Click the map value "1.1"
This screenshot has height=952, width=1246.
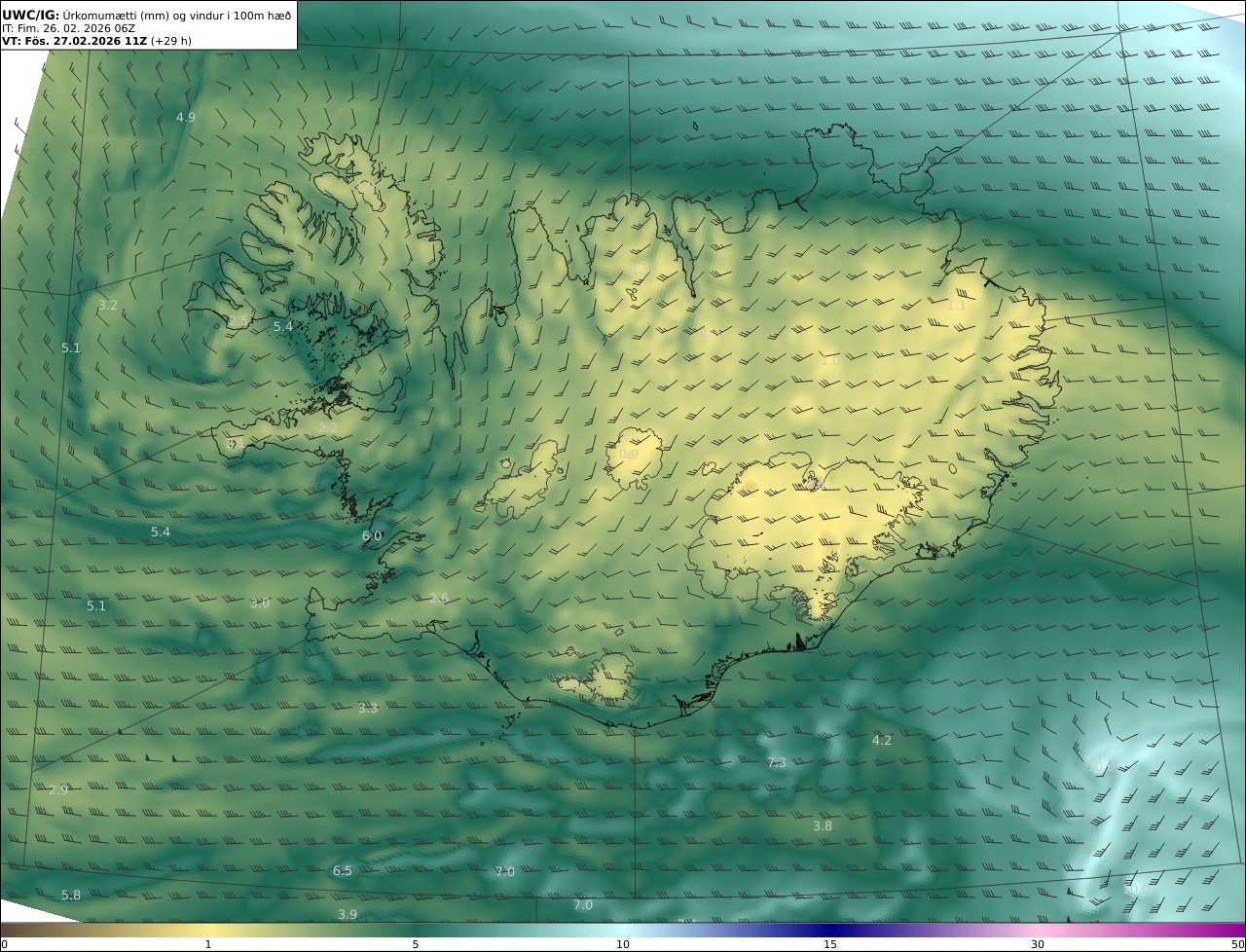click(957, 305)
